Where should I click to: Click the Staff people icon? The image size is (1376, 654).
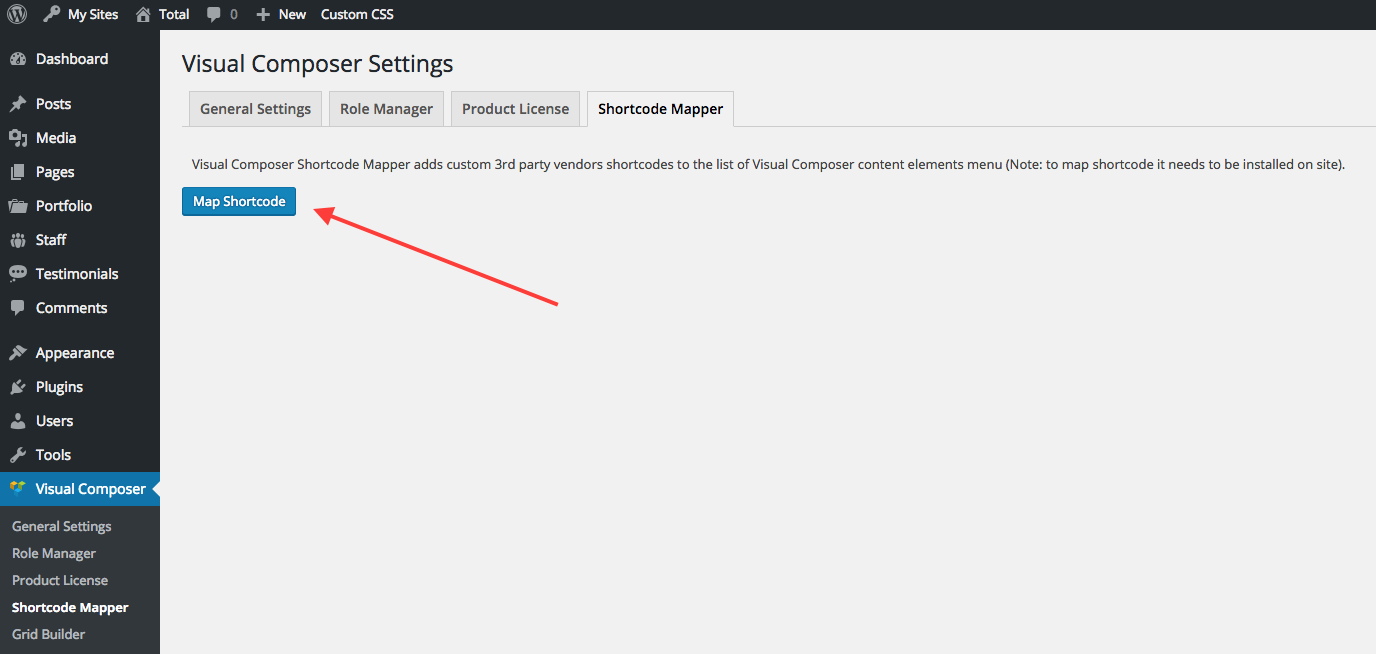(18, 240)
